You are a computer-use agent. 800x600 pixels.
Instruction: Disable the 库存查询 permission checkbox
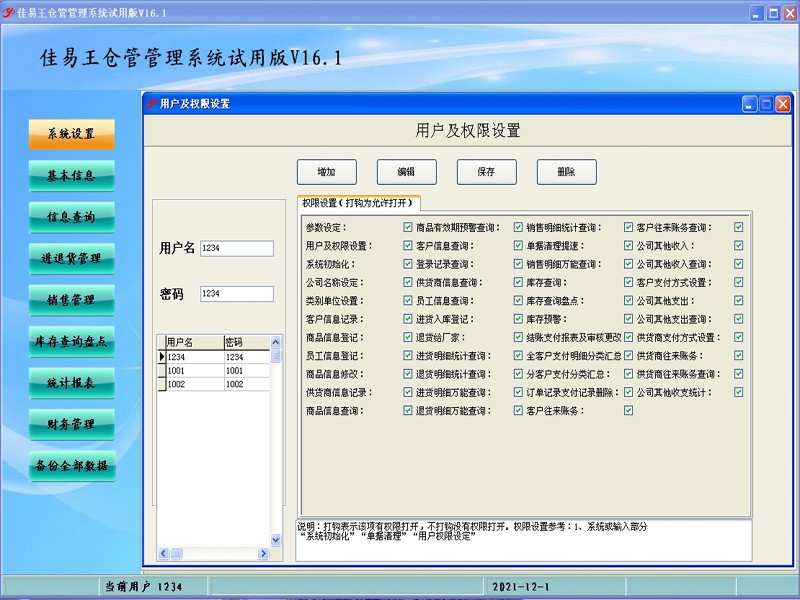tap(628, 282)
